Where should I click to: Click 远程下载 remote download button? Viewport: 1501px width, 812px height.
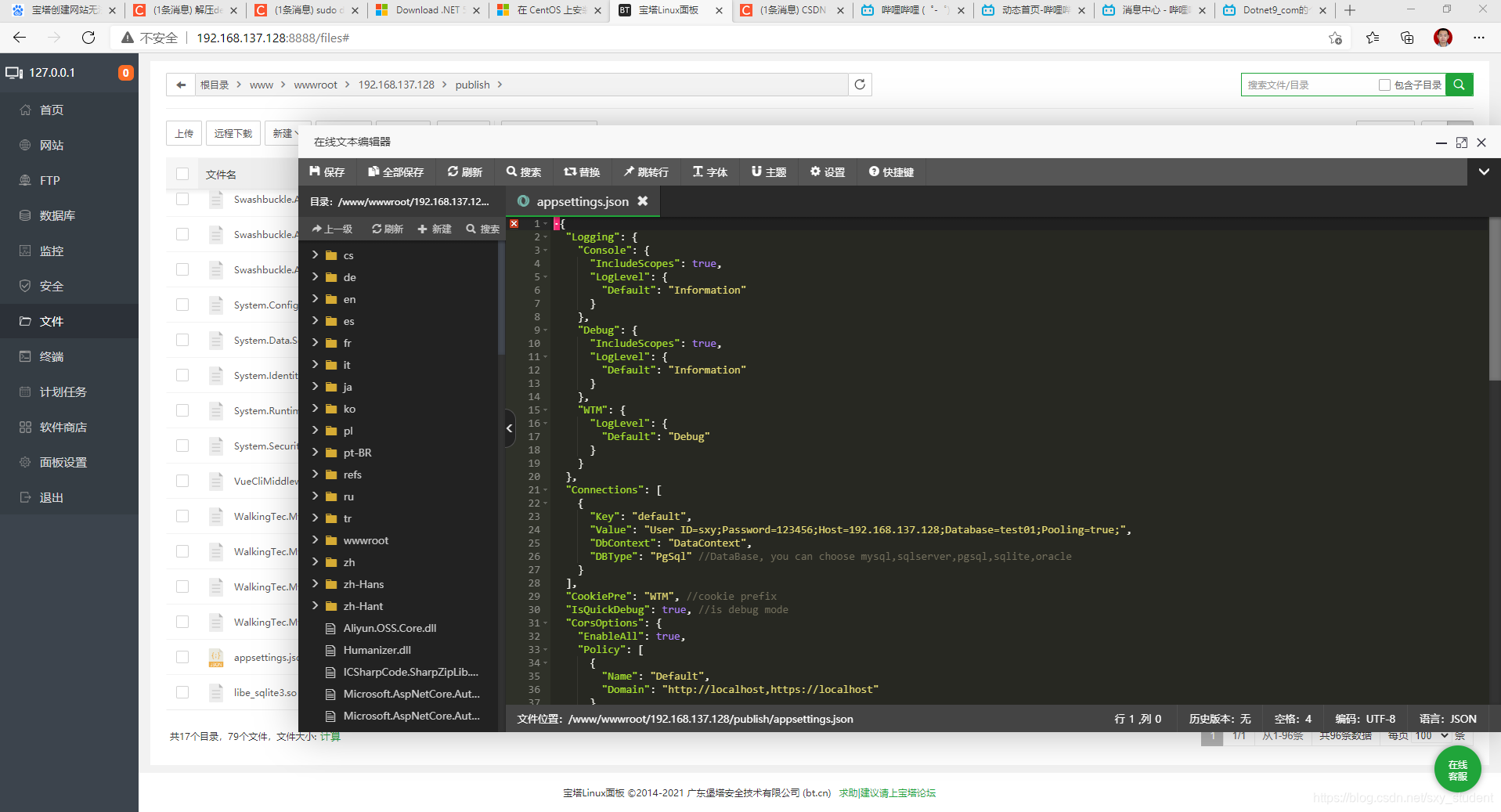tap(233, 133)
